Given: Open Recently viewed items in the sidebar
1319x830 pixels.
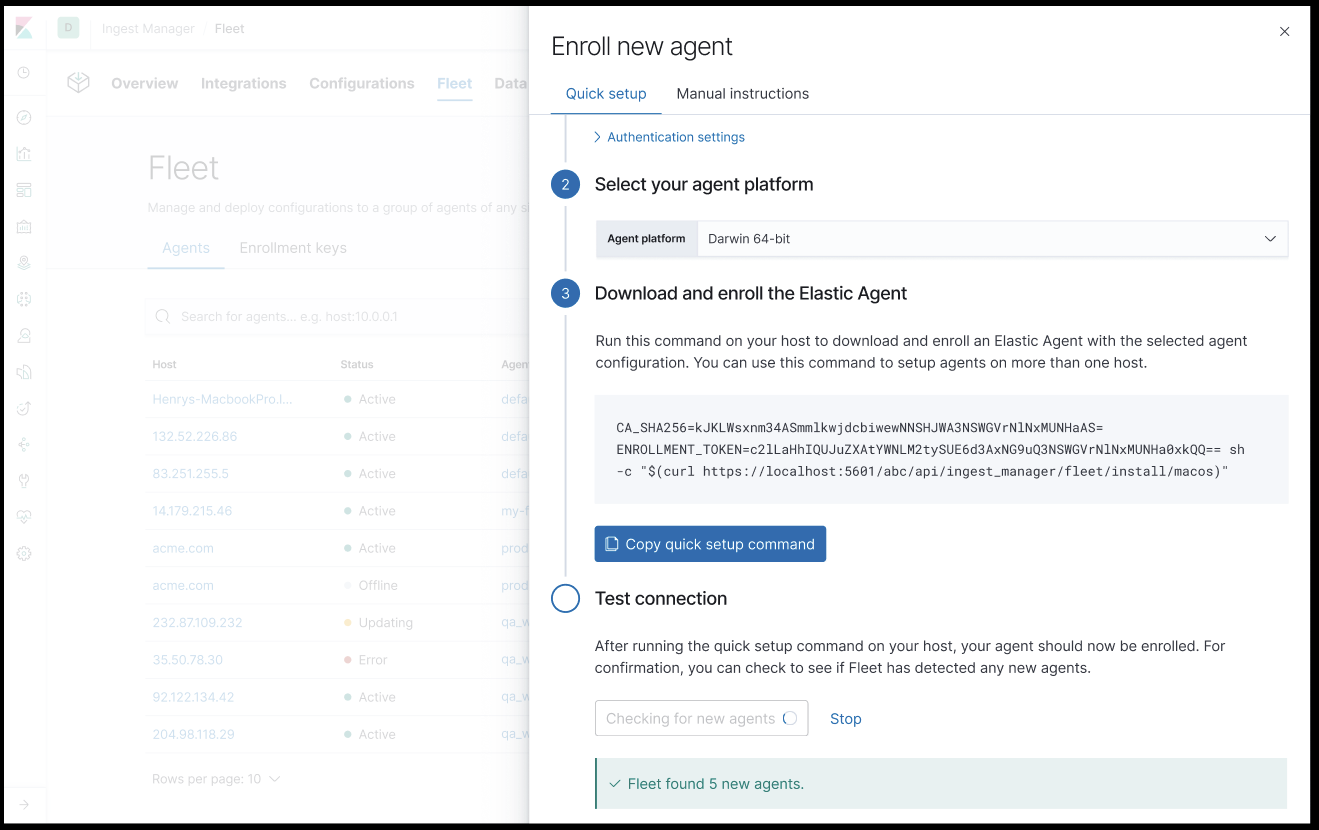Looking at the screenshot, I should tap(24, 72).
